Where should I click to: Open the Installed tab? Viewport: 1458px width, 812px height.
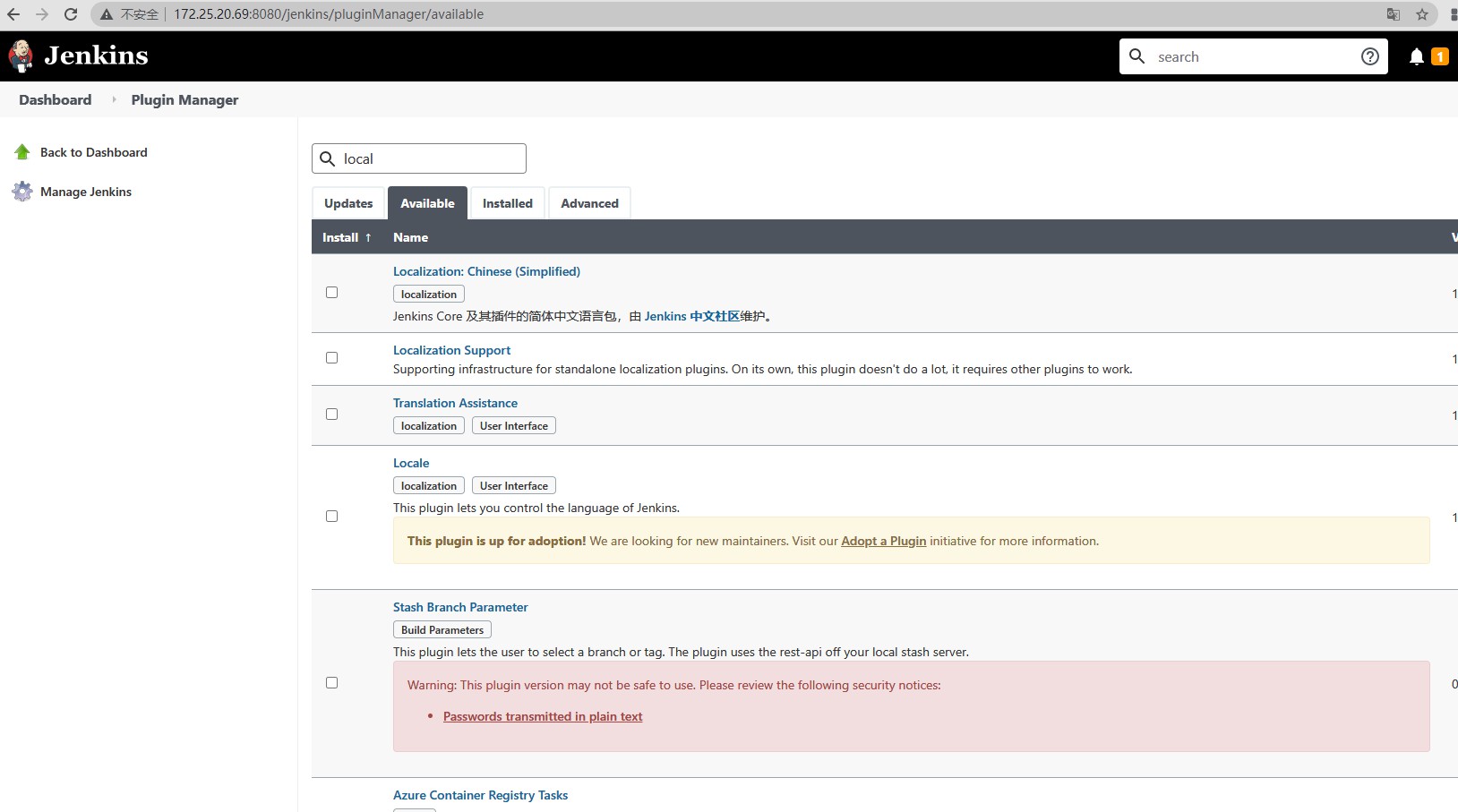coord(508,203)
